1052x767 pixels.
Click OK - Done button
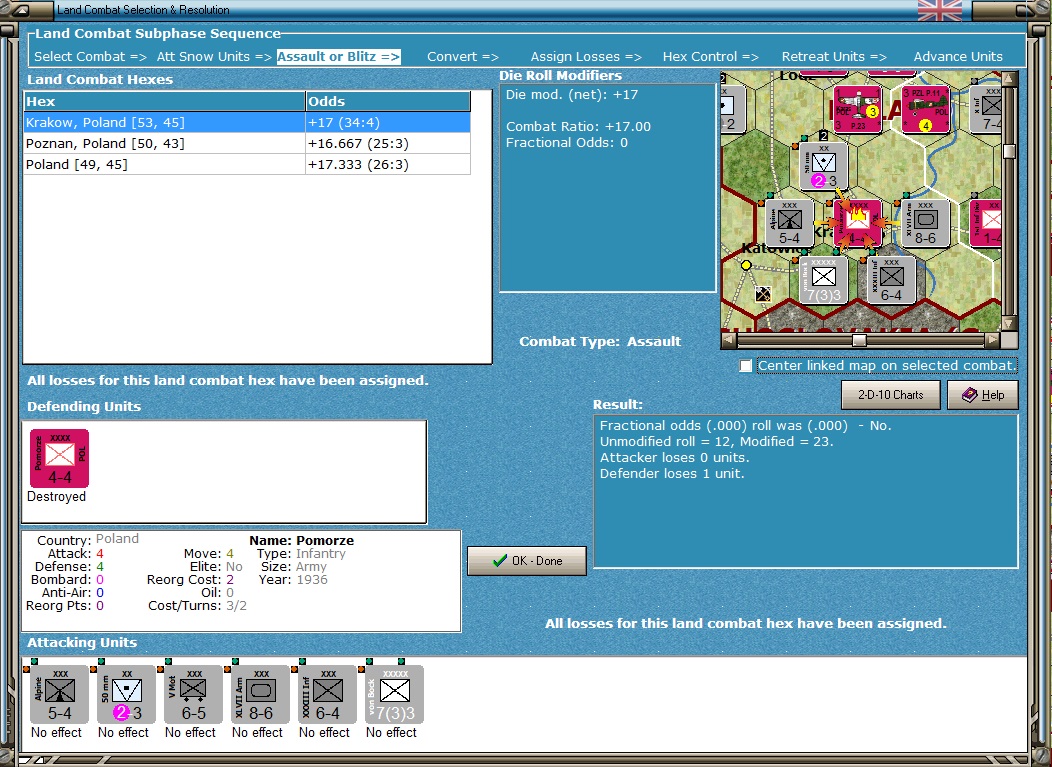[x=527, y=560]
